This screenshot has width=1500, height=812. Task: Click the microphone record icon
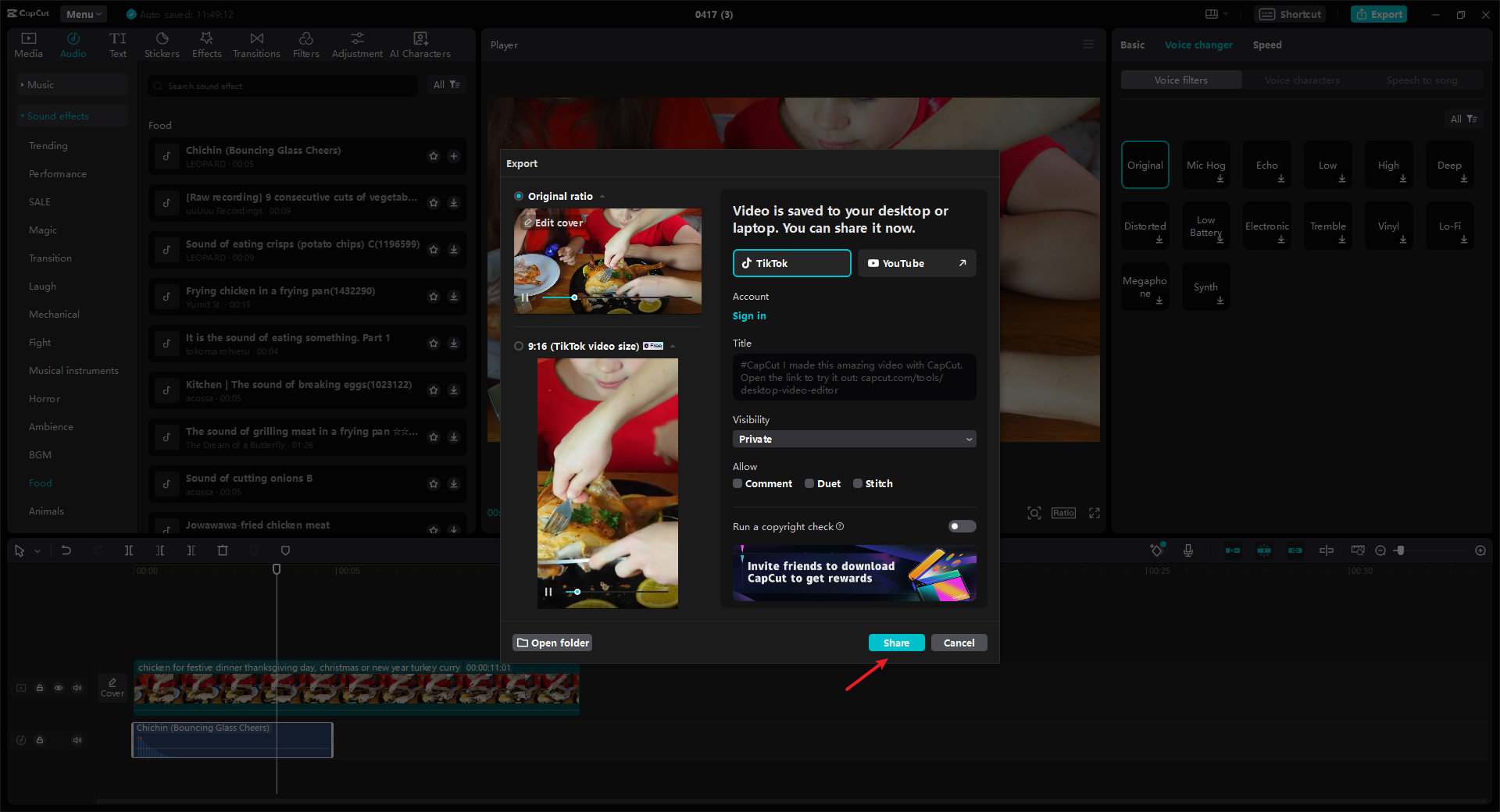tap(1188, 550)
